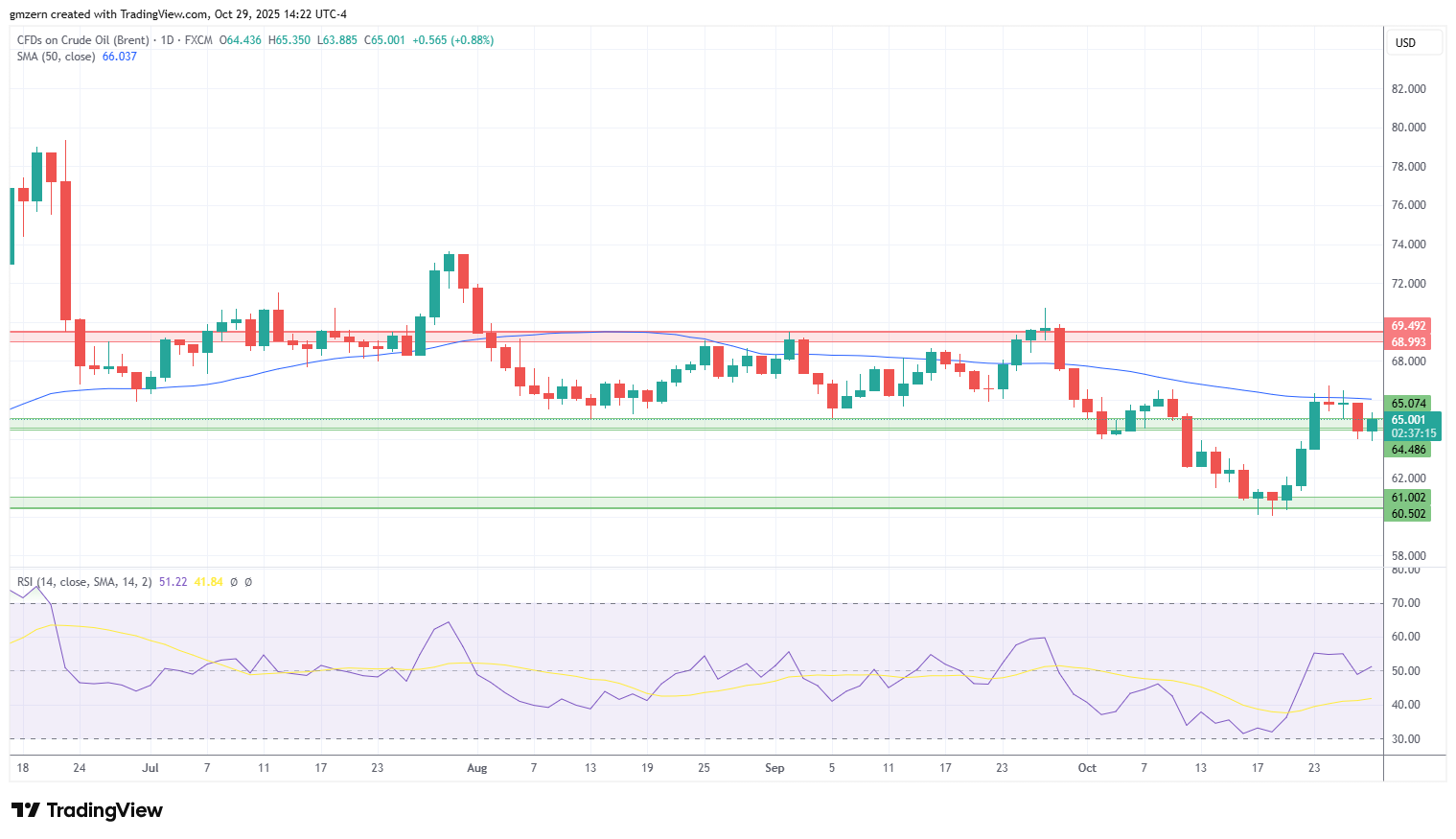Click the 1D timeframe text in header
This screenshot has height=839, width=1456.
168,40
